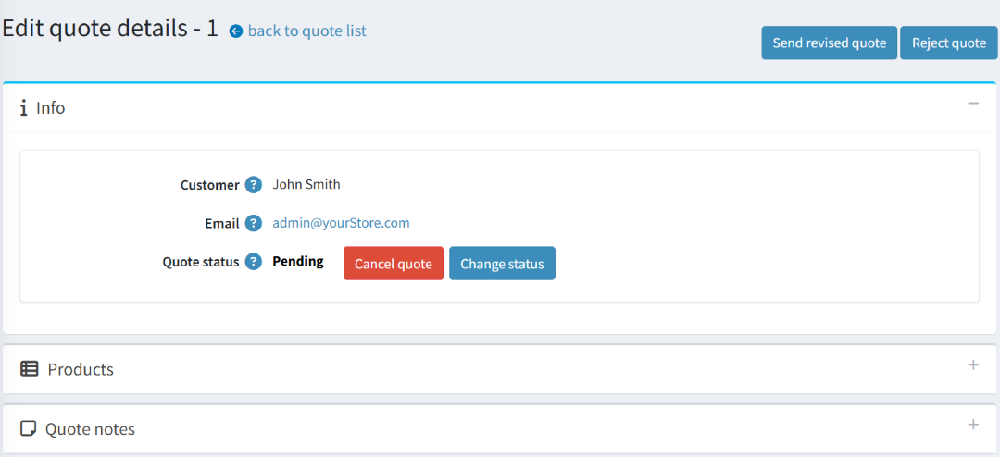Expand Quote notes with the plus icon

pyautogui.click(x=973, y=425)
